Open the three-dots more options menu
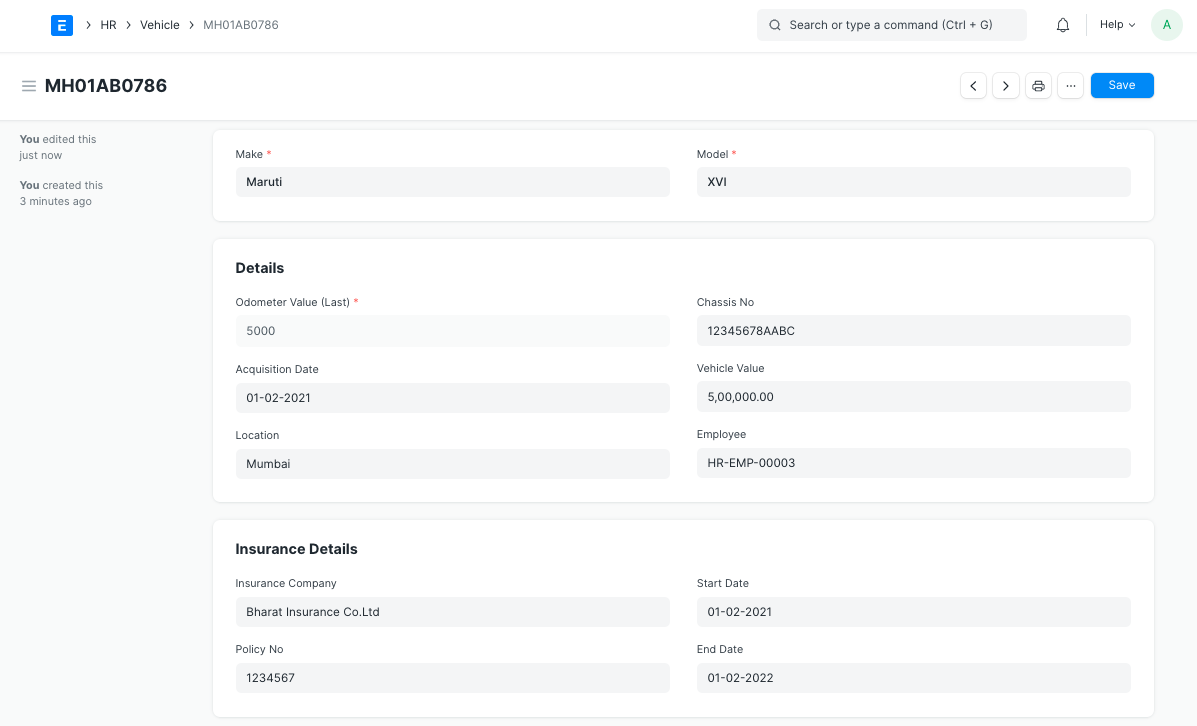The image size is (1197, 726). coord(1070,86)
